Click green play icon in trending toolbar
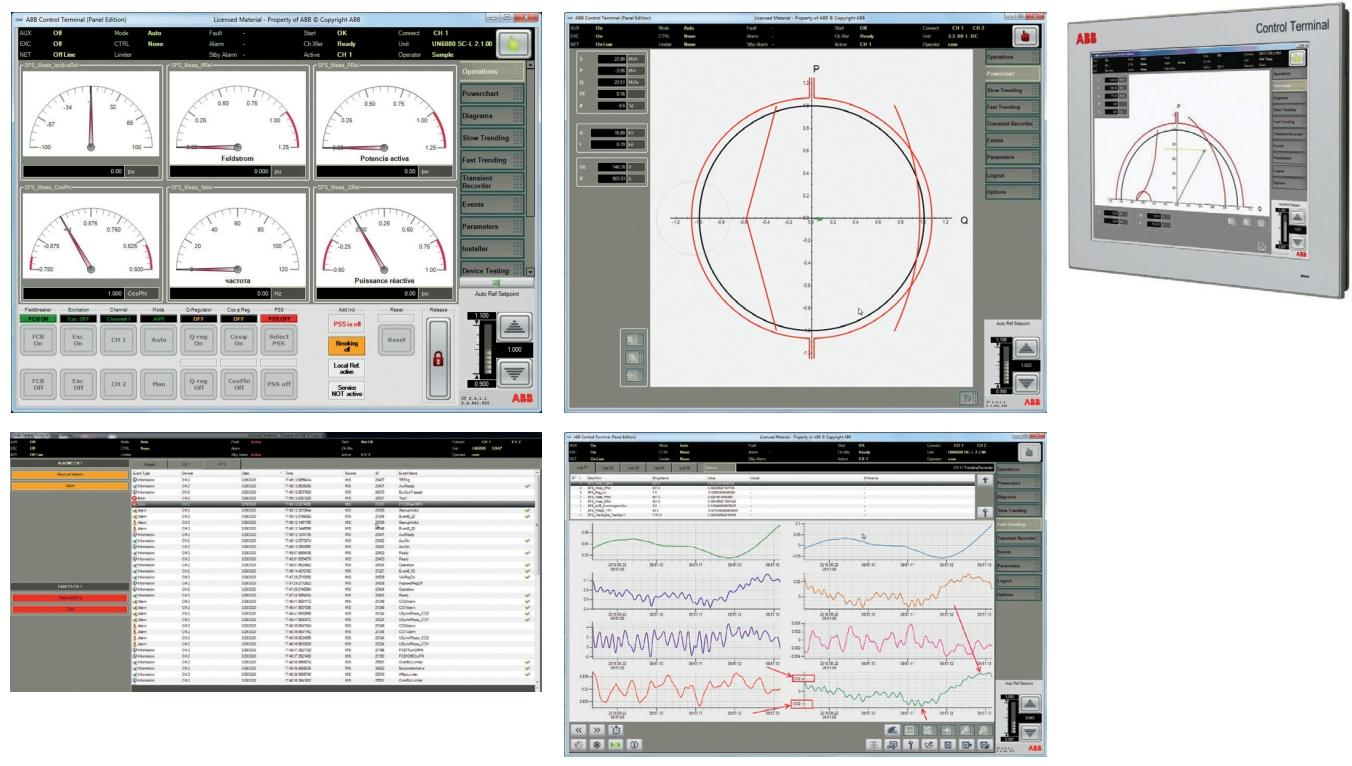This screenshot has width=1352, height=766. (615, 745)
